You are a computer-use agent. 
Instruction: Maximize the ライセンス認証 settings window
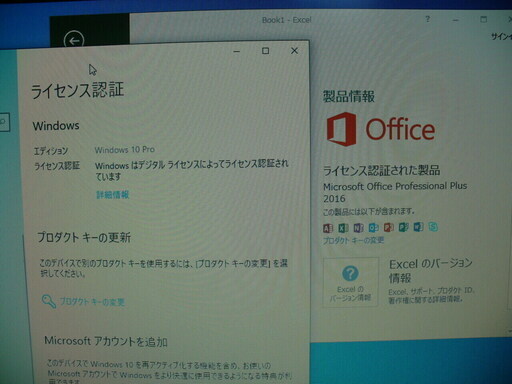point(266,51)
